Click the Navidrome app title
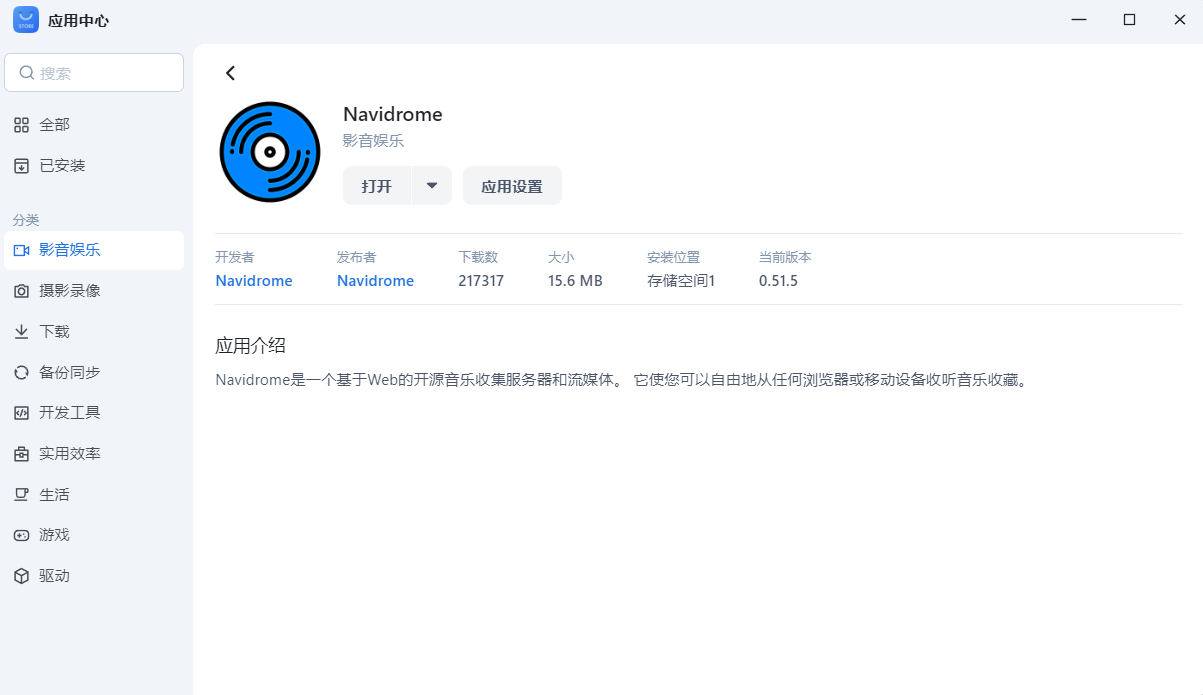Viewport: 1203px width, 695px height. [x=393, y=114]
